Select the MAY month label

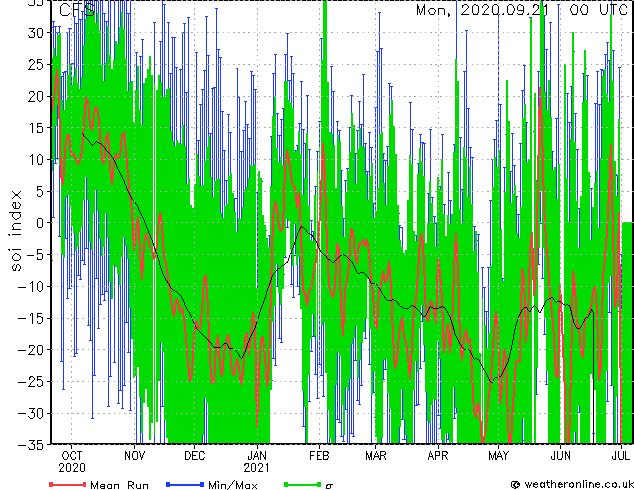click(498, 456)
